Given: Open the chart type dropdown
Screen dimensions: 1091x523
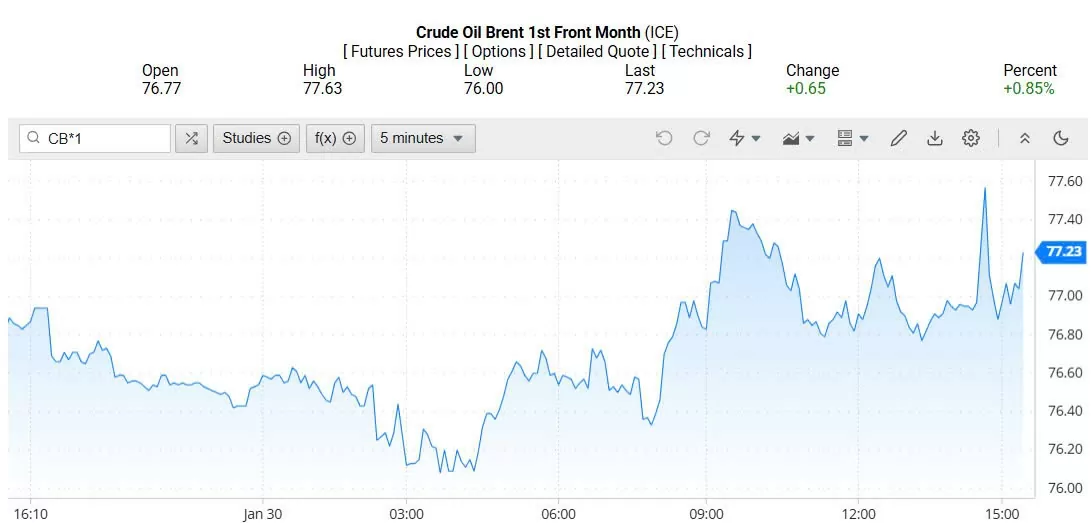Looking at the screenshot, I should click(x=798, y=138).
